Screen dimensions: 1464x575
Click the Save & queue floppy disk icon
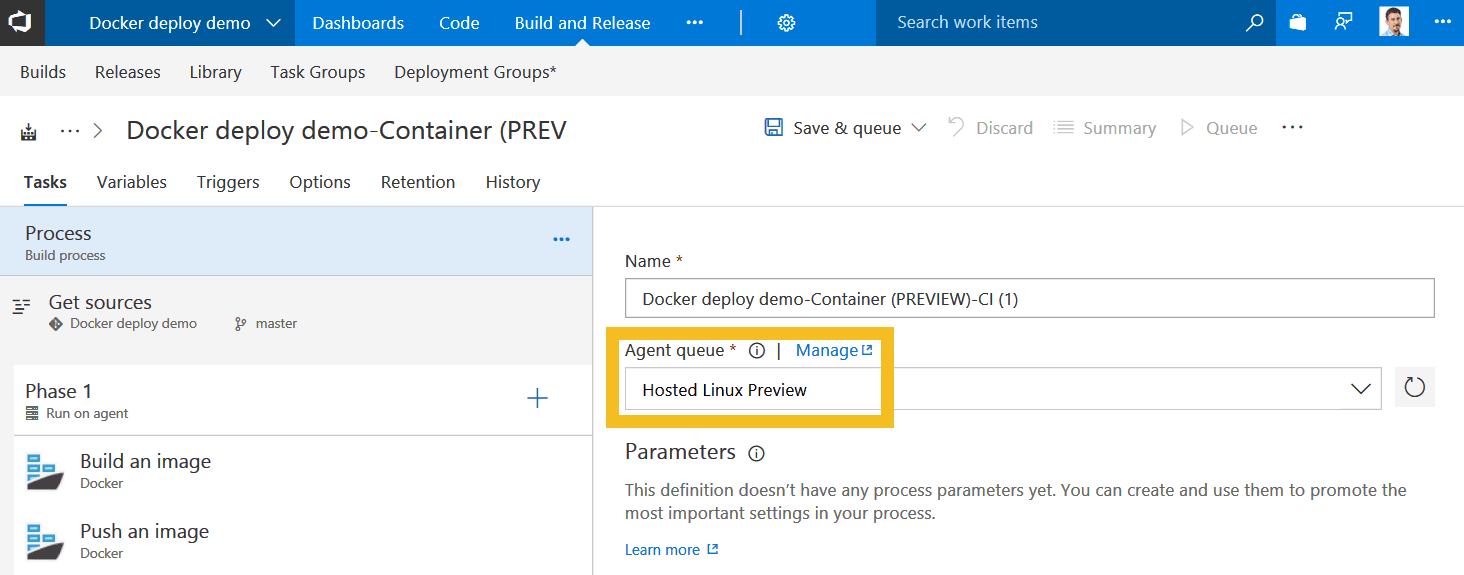click(x=773, y=127)
